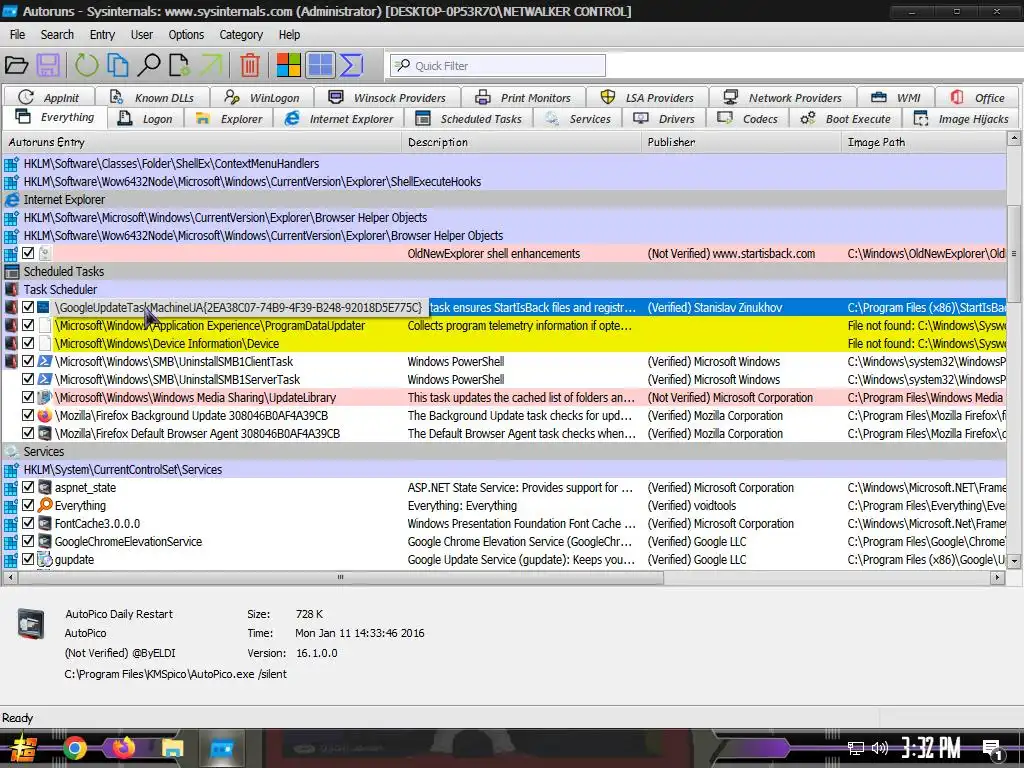The image size is (1024, 768).
Task: Click the vertical scrollbar down arrow
Action: click(x=1014, y=561)
